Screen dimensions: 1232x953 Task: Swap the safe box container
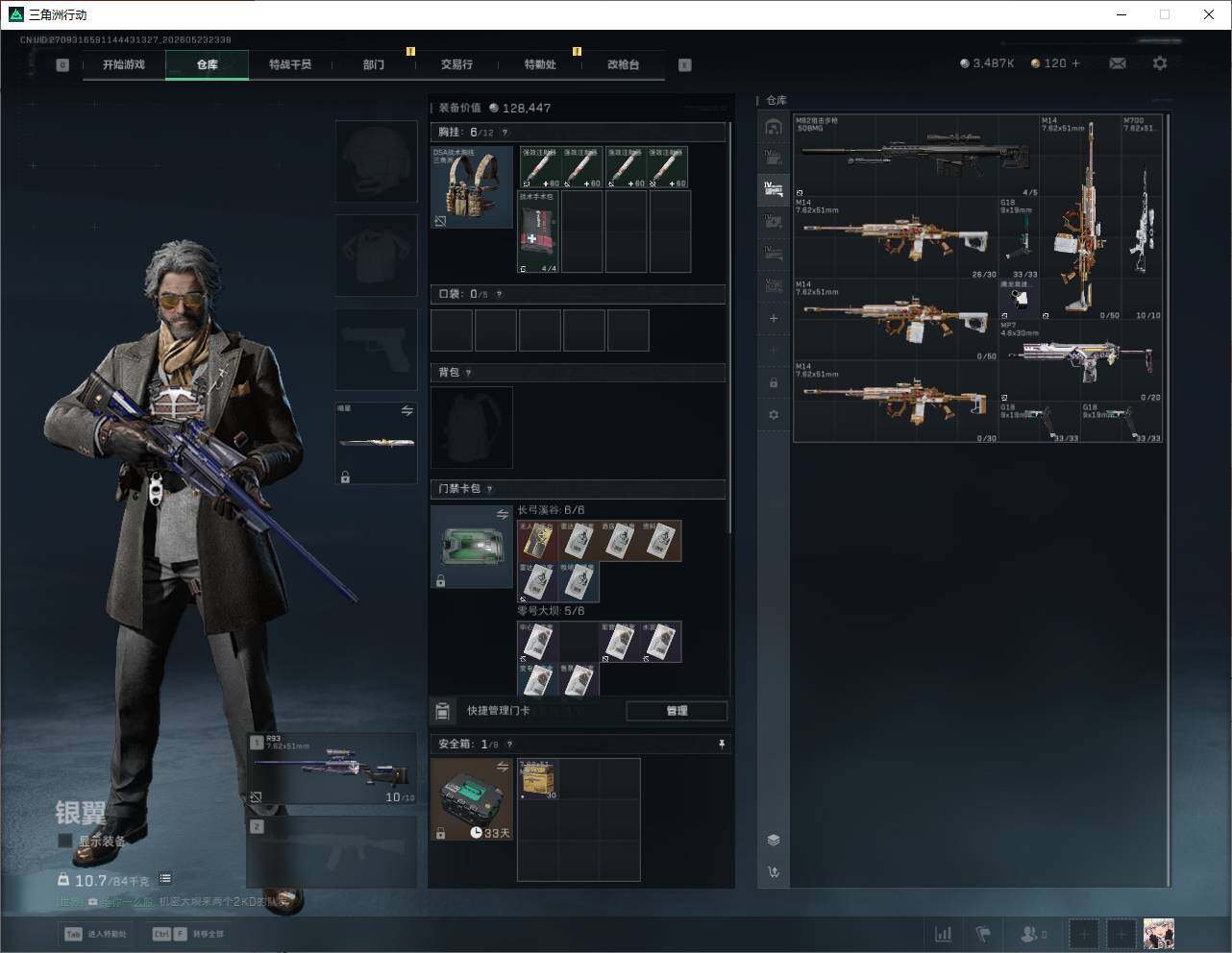pos(503,767)
